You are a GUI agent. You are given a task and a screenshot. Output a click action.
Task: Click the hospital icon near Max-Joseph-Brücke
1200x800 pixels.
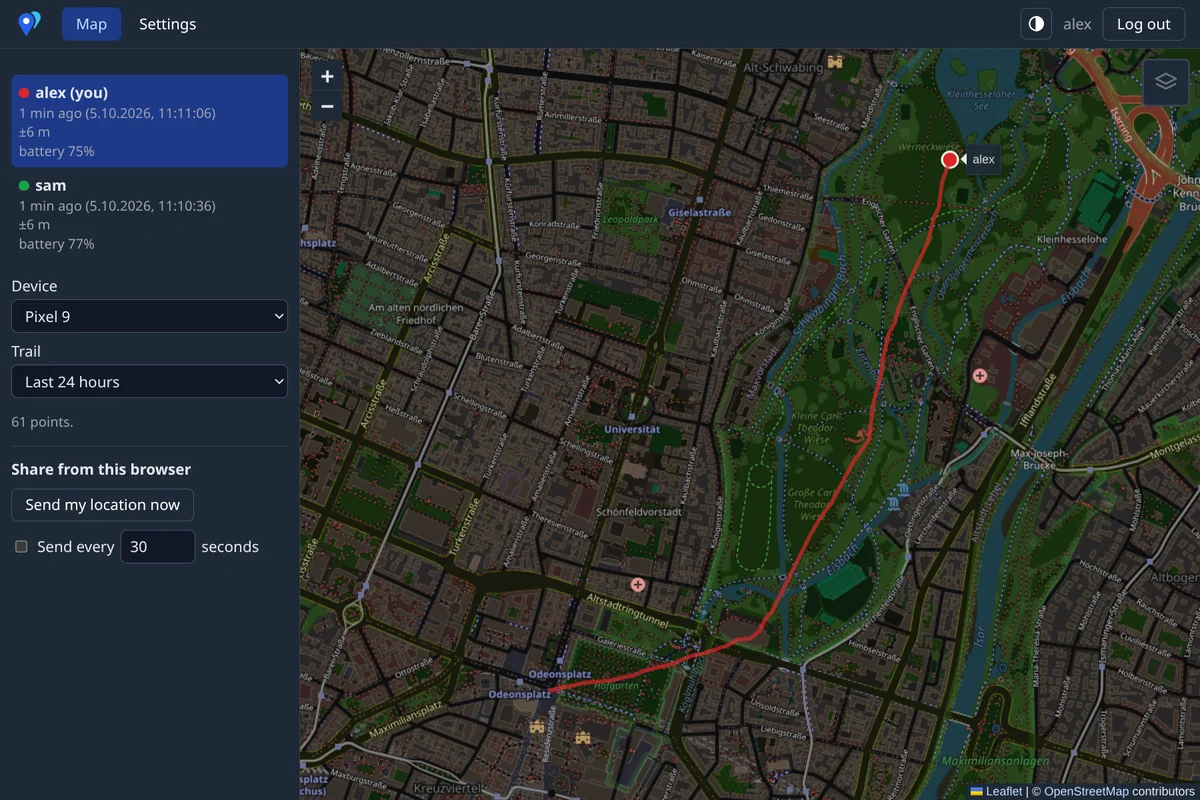(980, 375)
